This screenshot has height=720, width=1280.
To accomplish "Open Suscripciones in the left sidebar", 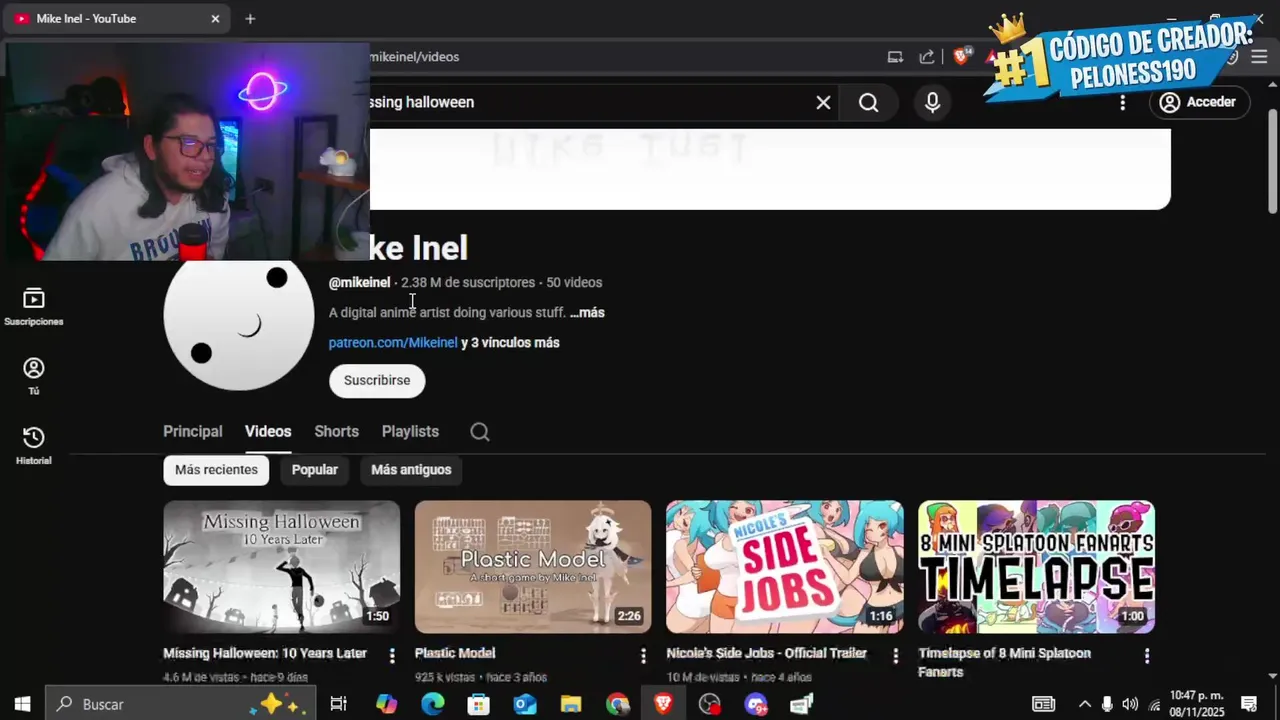I will tap(34, 308).
